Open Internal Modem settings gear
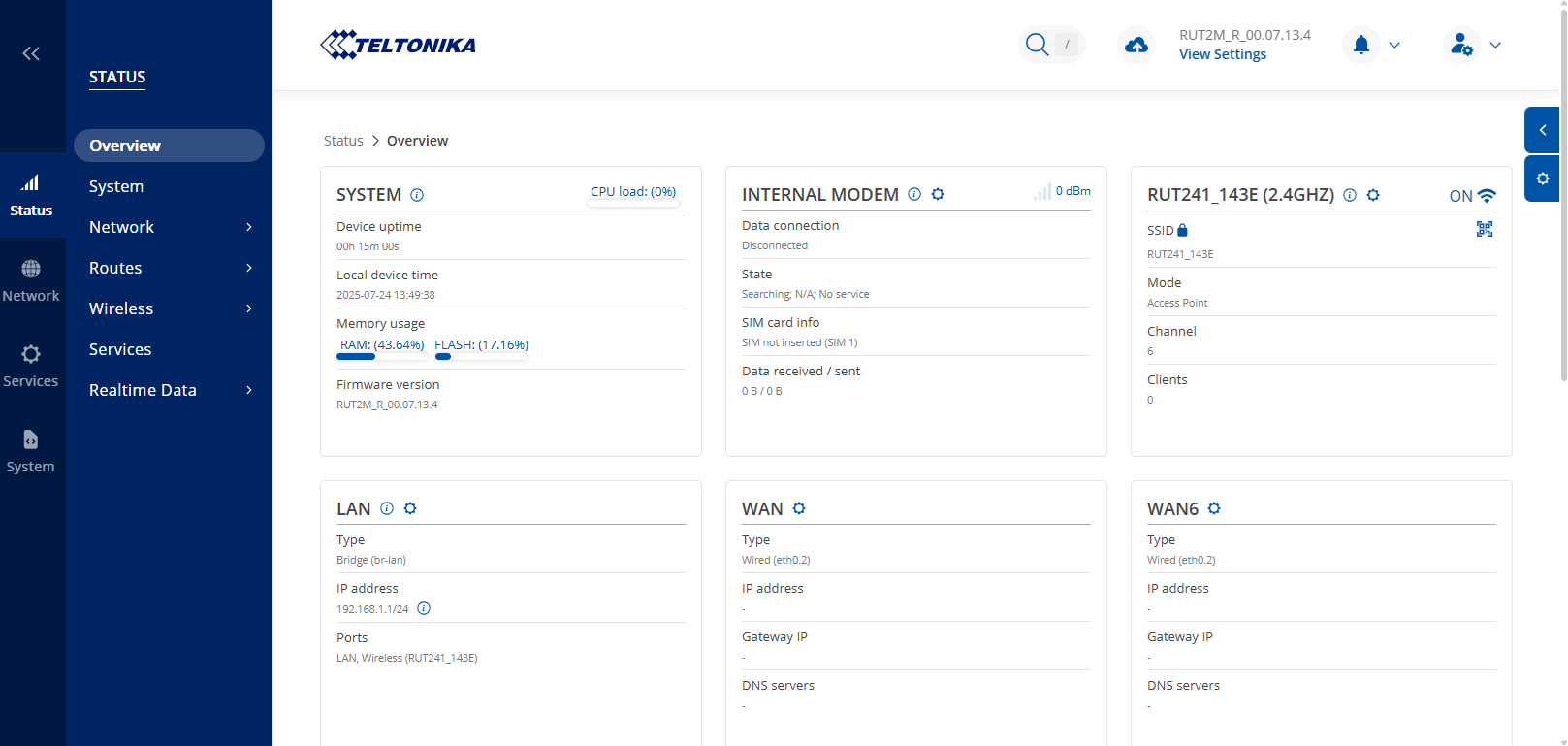Screen dimensions: 1568x746 pos(938,194)
